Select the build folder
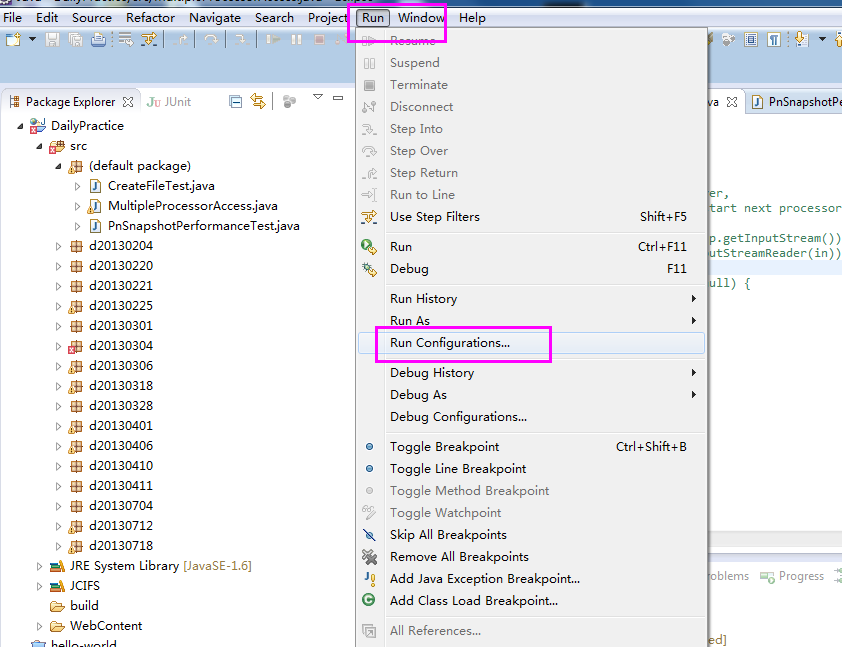The width and height of the screenshot is (842, 647). pyautogui.click(x=84, y=606)
